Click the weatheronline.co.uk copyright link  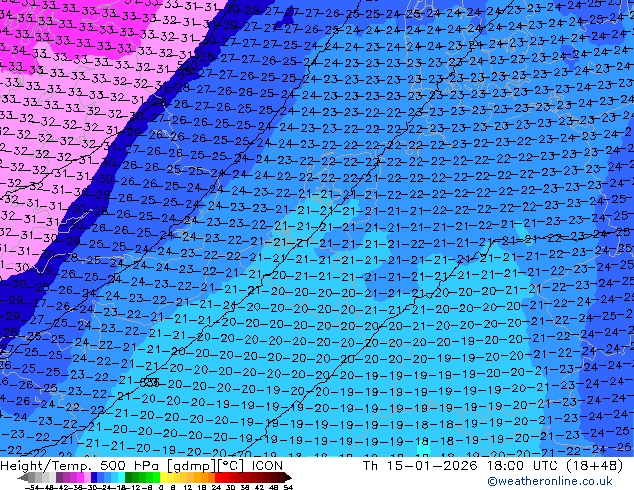point(550,481)
